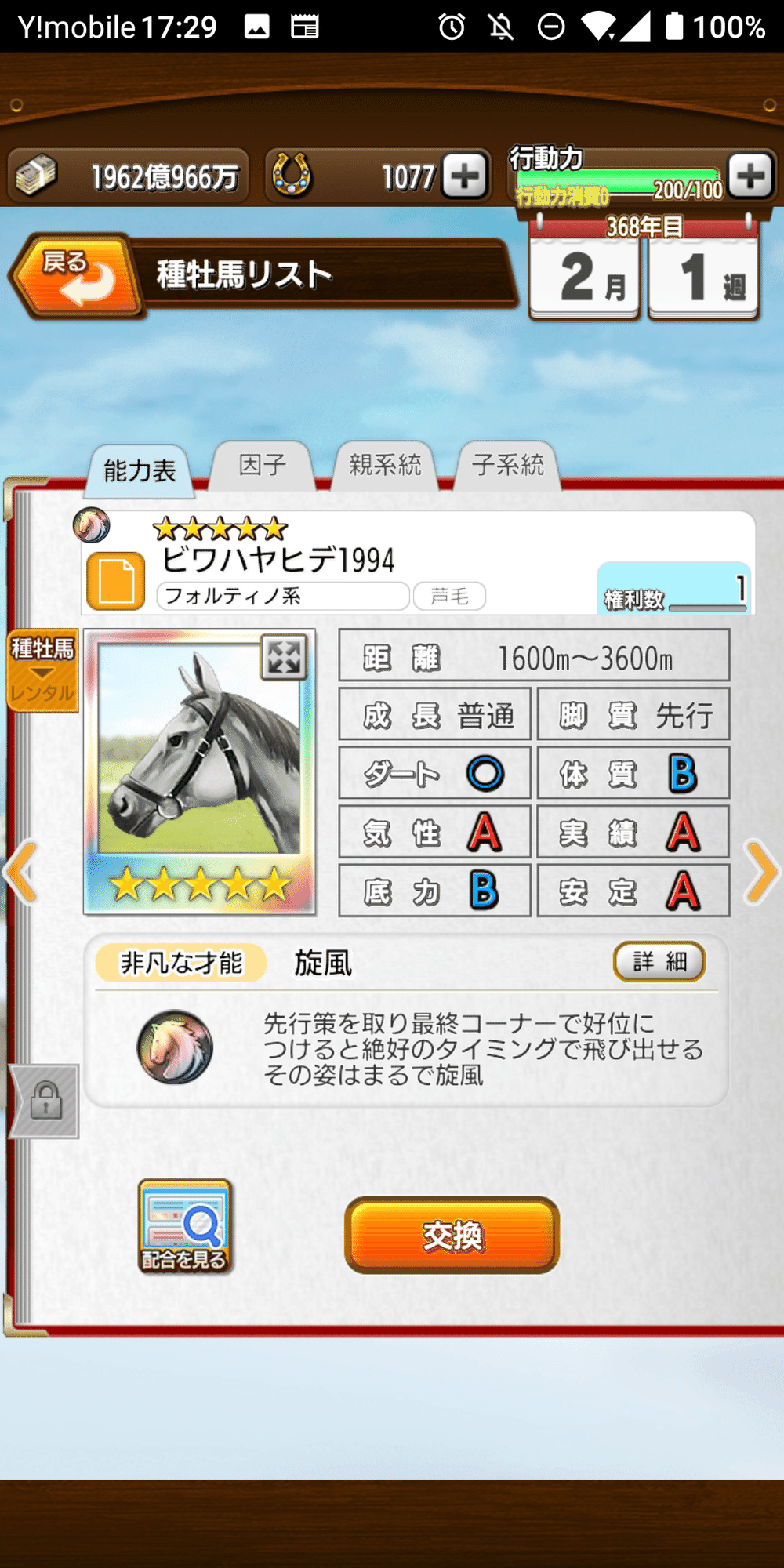The image size is (784, 1568).
Task: Tap the orange 戻る back arrow button
Action: tap(73, 276)
